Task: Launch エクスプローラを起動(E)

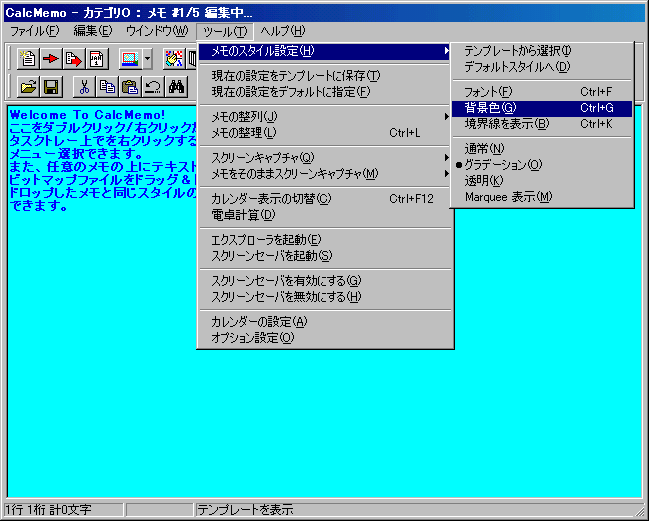Action: [x=325, y=240]
